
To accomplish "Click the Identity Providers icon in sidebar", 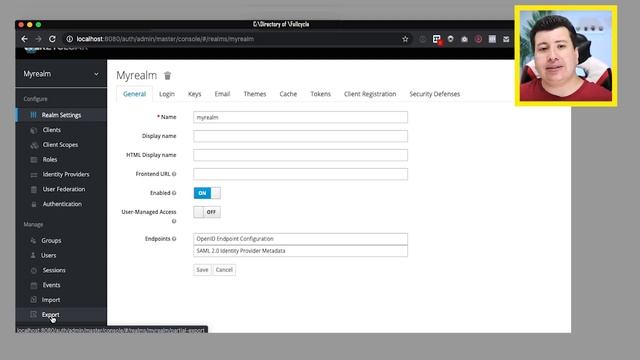I will pos(33,175).
